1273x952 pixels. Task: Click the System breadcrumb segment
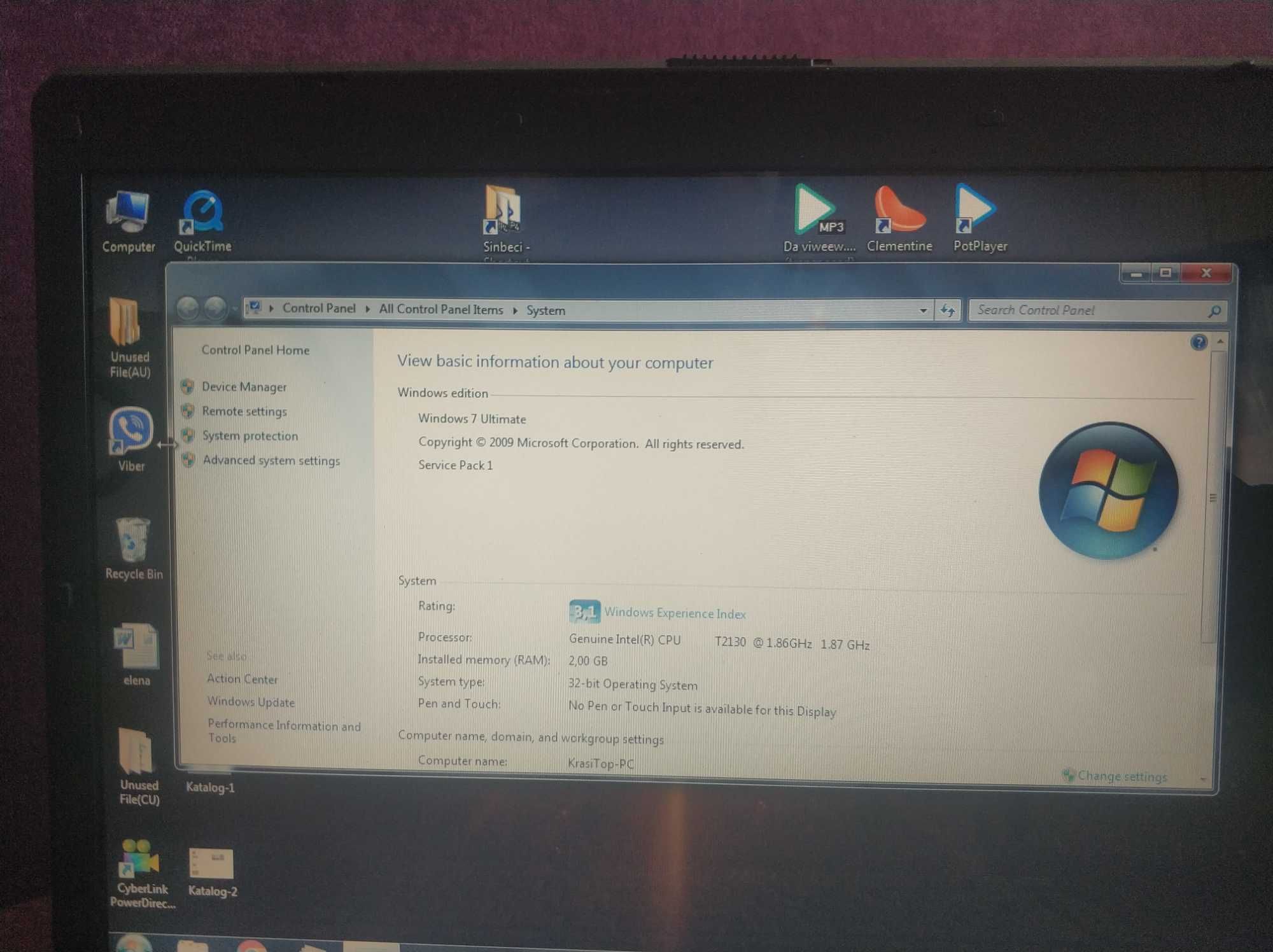click(x=545, y=311)
